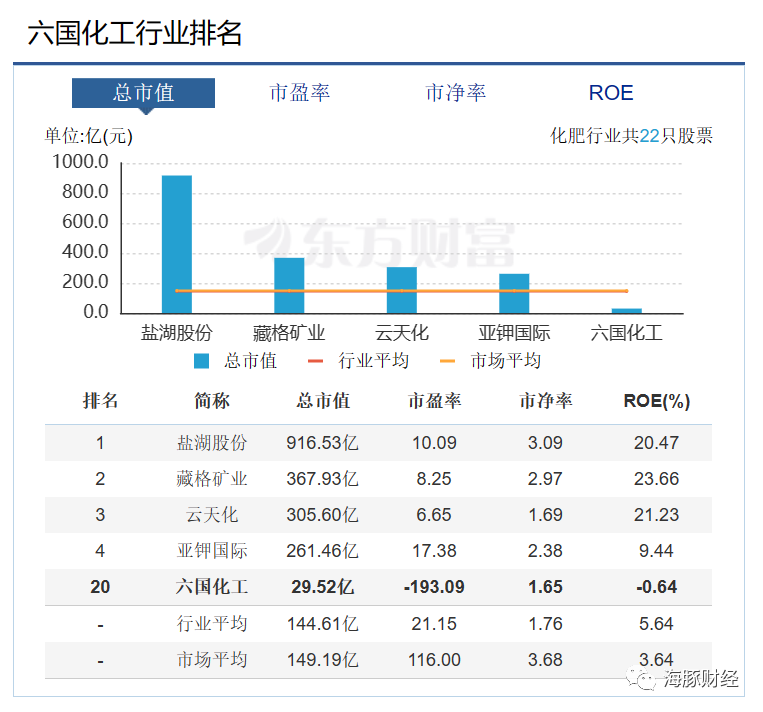Viewport: 763px width, 712px height.
Task: Click the 云天化 bar in chart
Action: click(401, 290)
